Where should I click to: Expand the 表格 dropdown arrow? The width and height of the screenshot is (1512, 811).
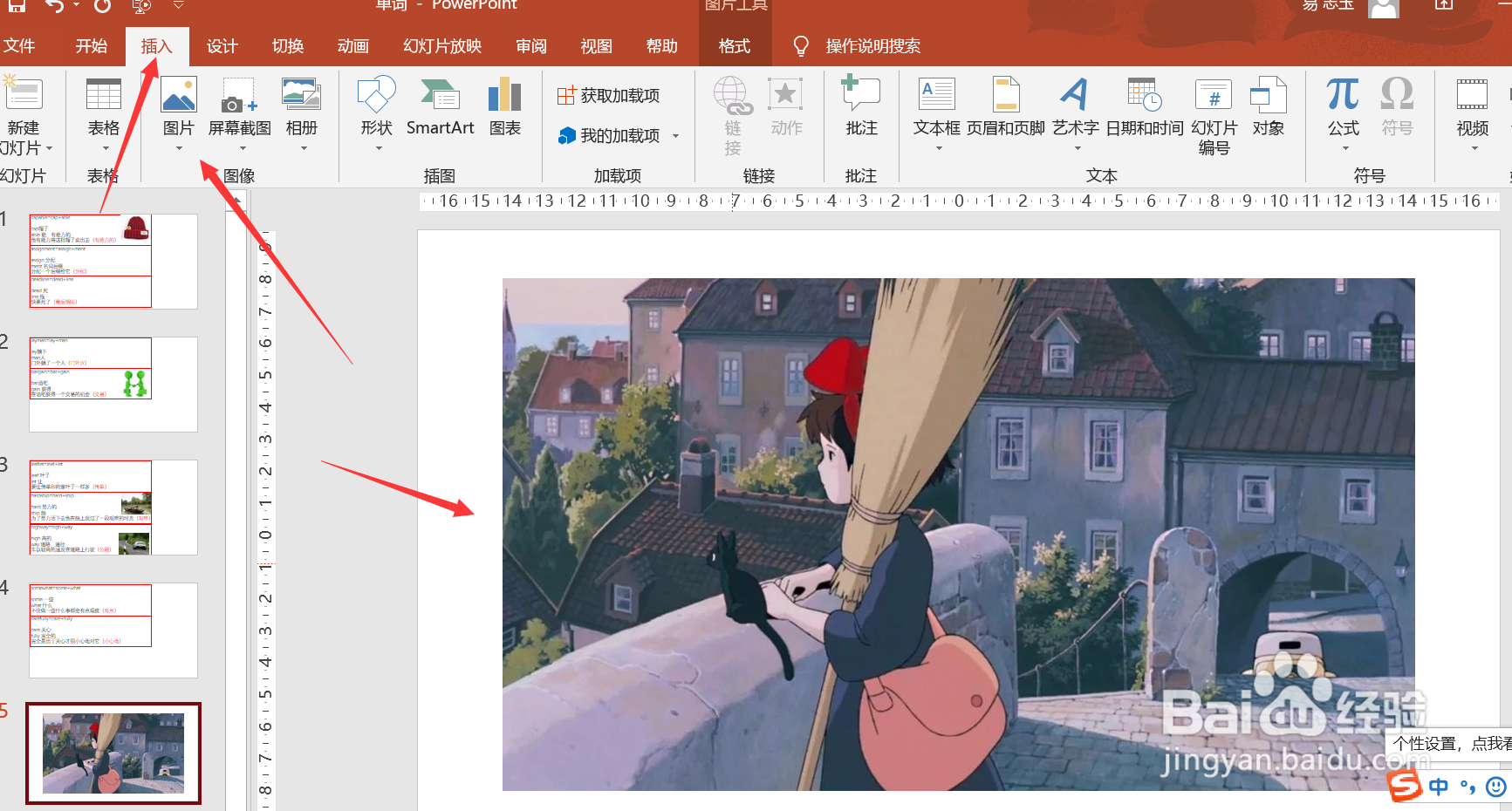coord(105,149)
